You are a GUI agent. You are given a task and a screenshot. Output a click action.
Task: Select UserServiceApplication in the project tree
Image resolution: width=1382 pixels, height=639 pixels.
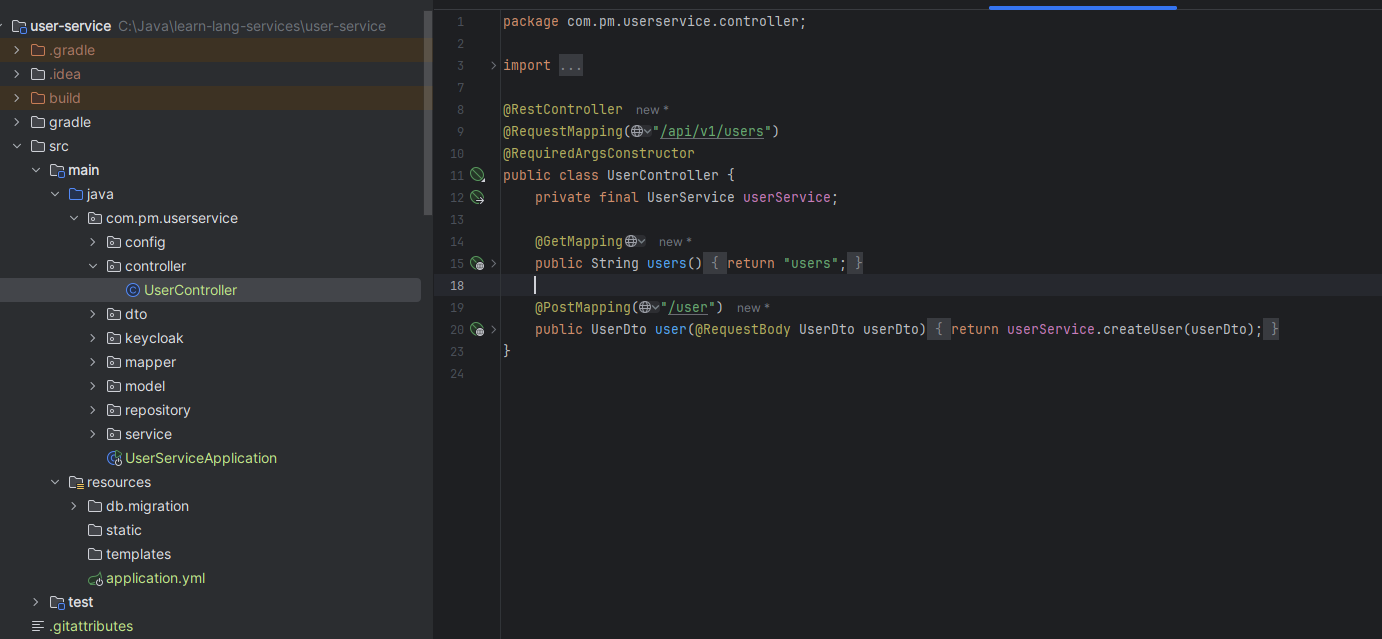[201, 458]
